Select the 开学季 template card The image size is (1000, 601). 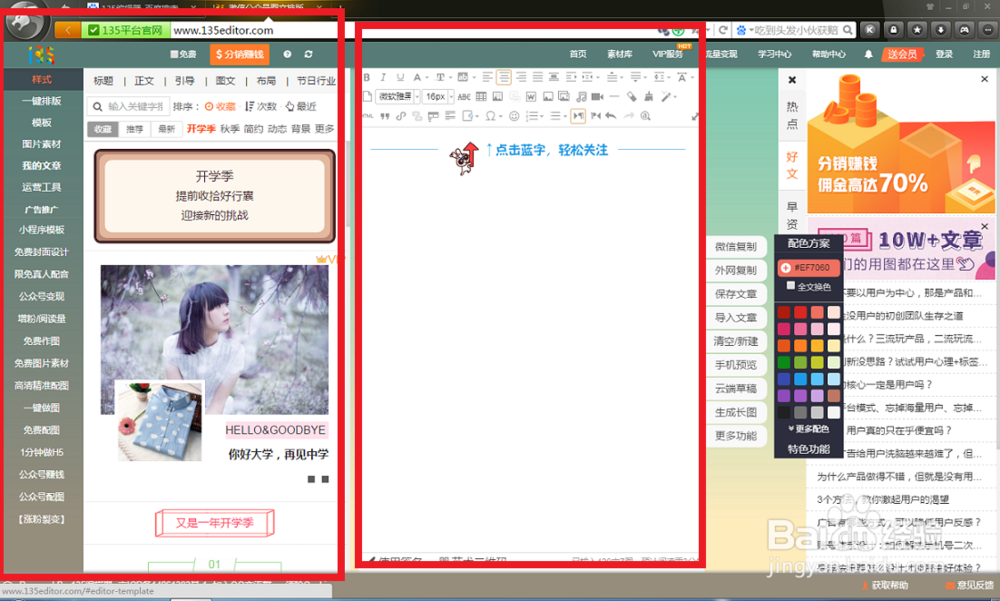point(214,196)
